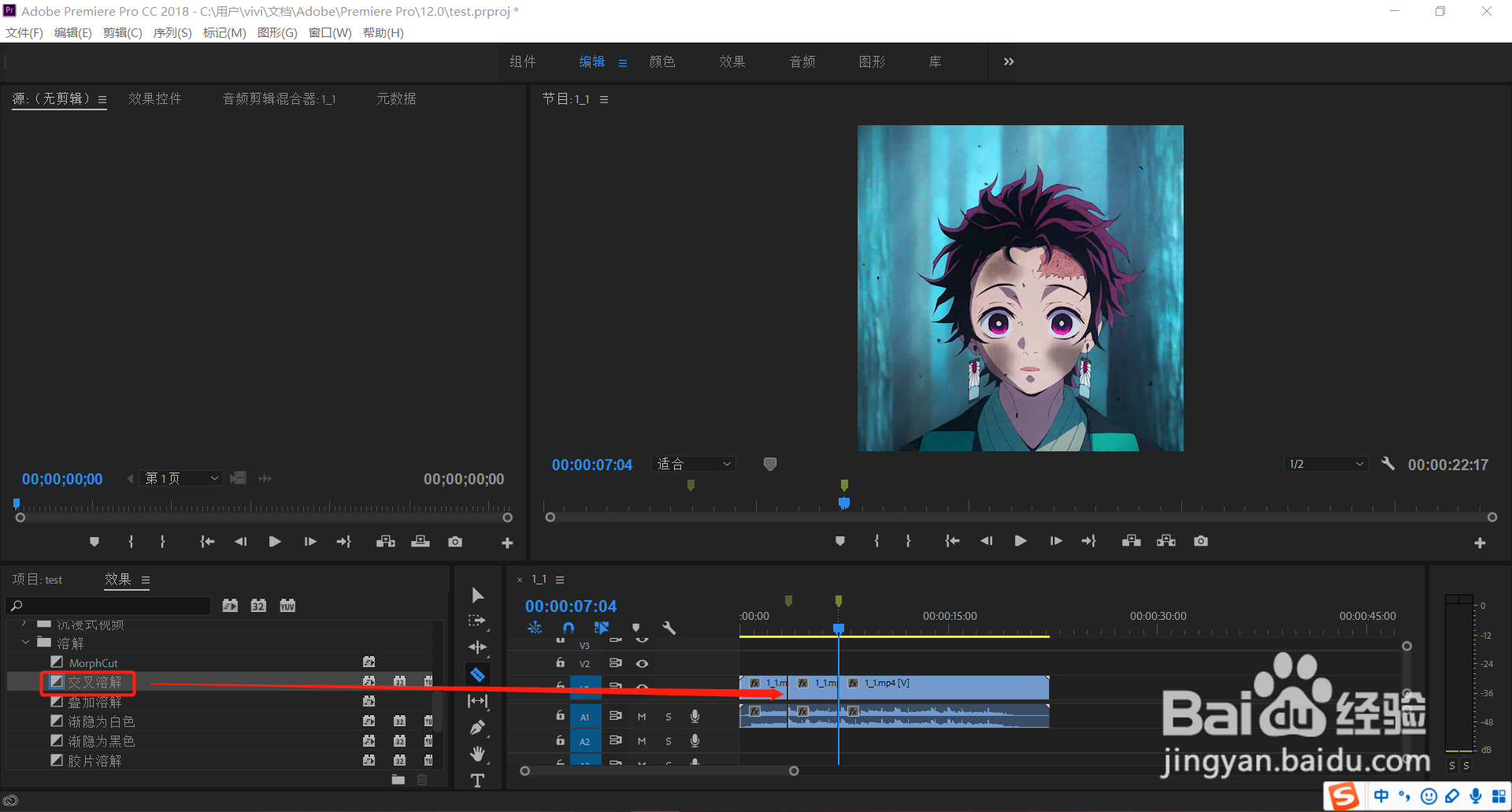The height and width of the screenshot is (812, 1512).
Task: Select the Type tool
Action: [x=477, y=780]
